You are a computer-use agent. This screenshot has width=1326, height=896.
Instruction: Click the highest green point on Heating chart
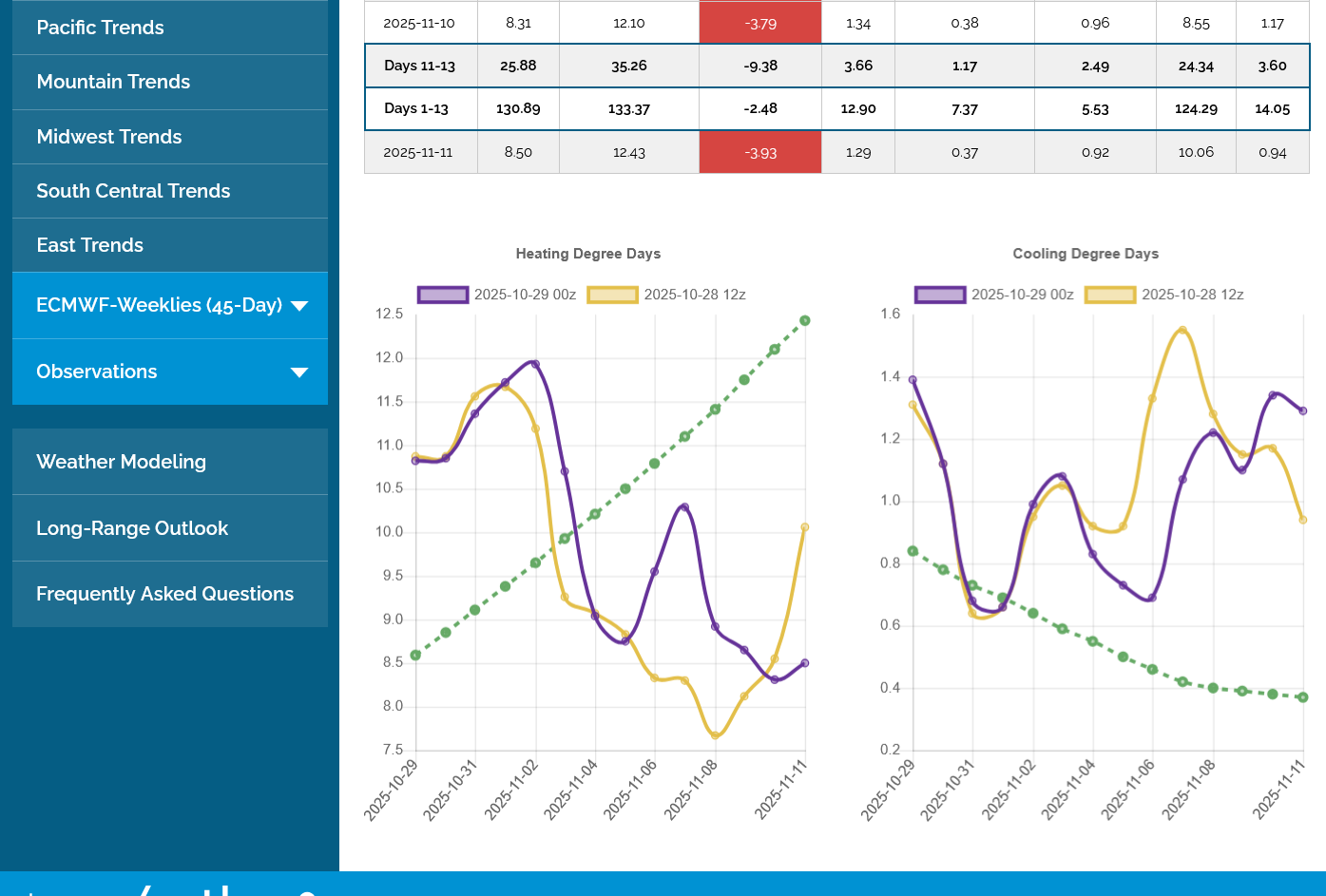point(805,320)
